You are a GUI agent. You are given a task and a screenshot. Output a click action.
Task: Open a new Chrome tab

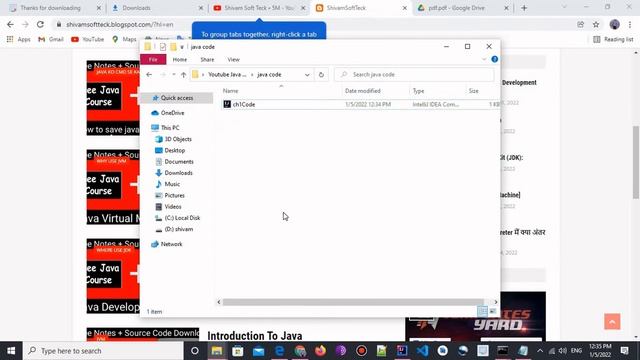524,8
